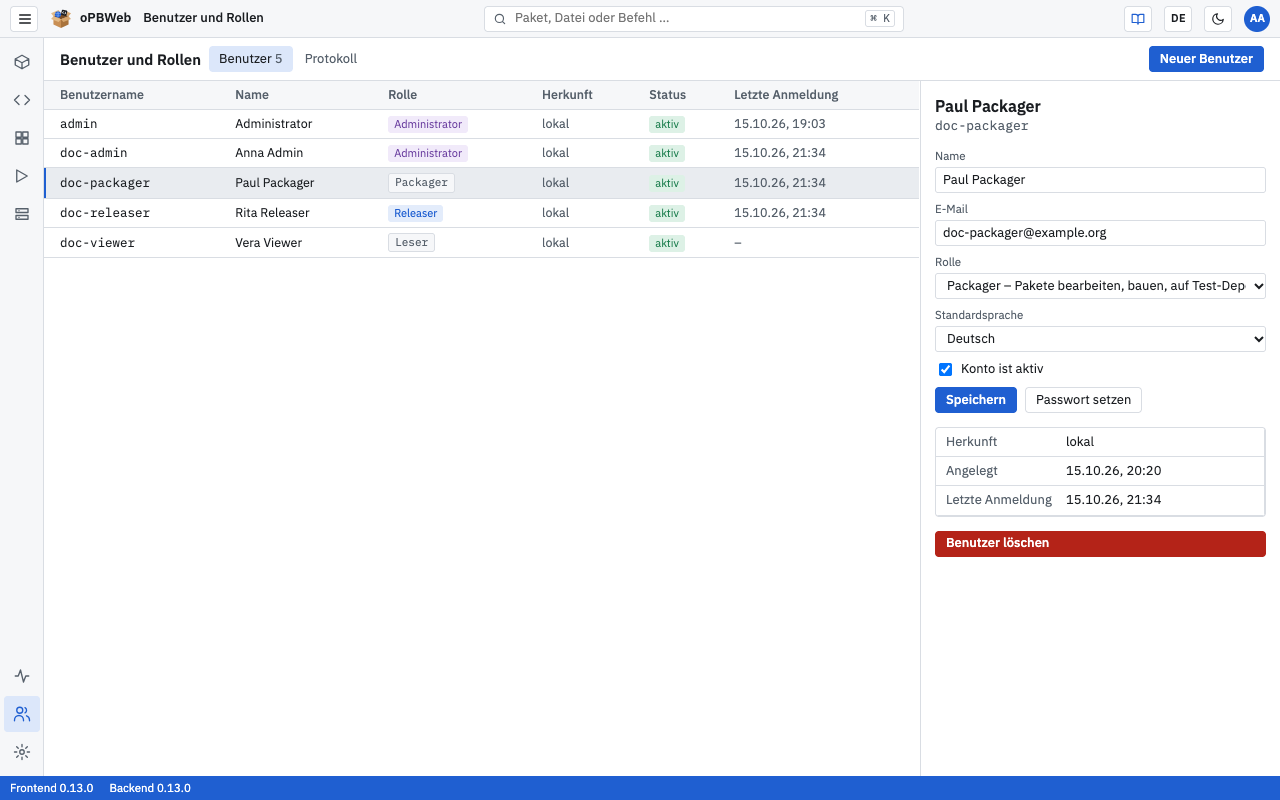Open the packages cube sidebar icon
The height and width of the screenshot is (800, 1280).
tap(22, 62)
